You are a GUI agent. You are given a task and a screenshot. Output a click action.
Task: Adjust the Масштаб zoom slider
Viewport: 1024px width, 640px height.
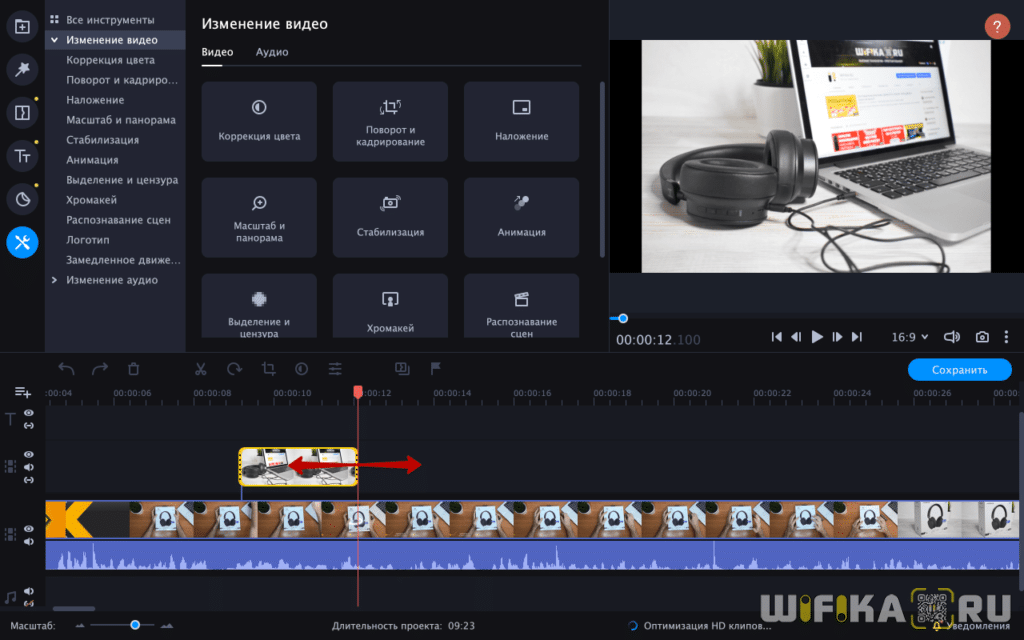click(x=135, y=625)
